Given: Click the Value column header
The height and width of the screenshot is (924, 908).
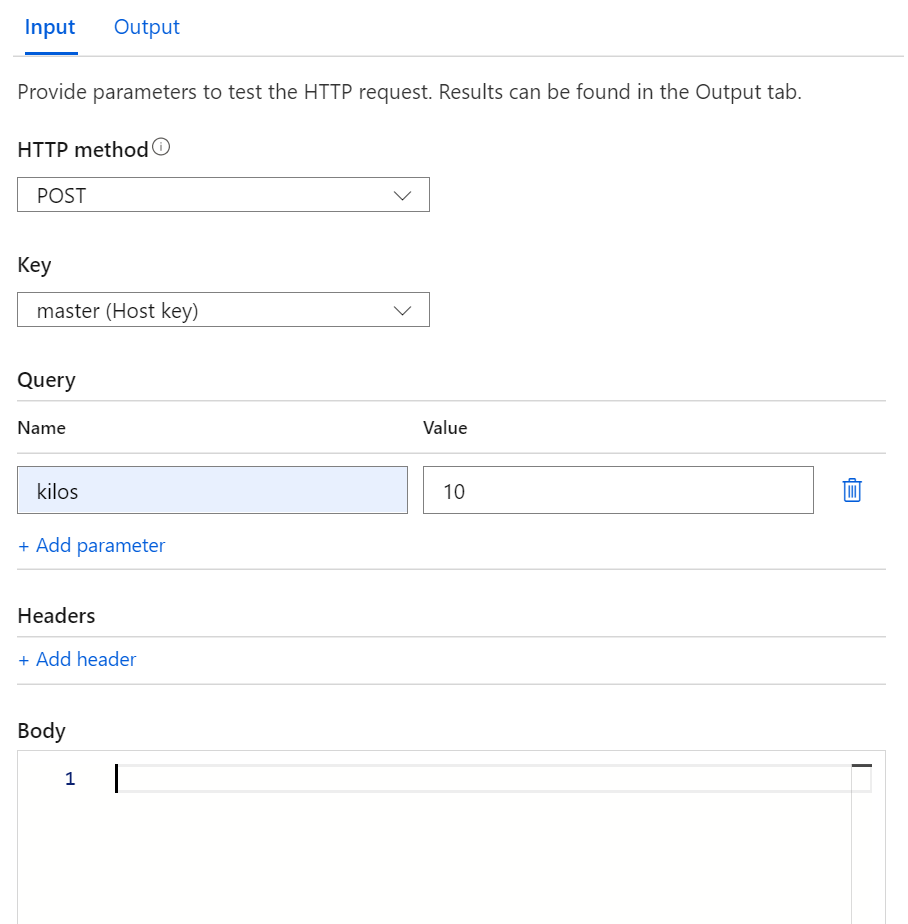Looking at the screenshot, I should point(445,427).
